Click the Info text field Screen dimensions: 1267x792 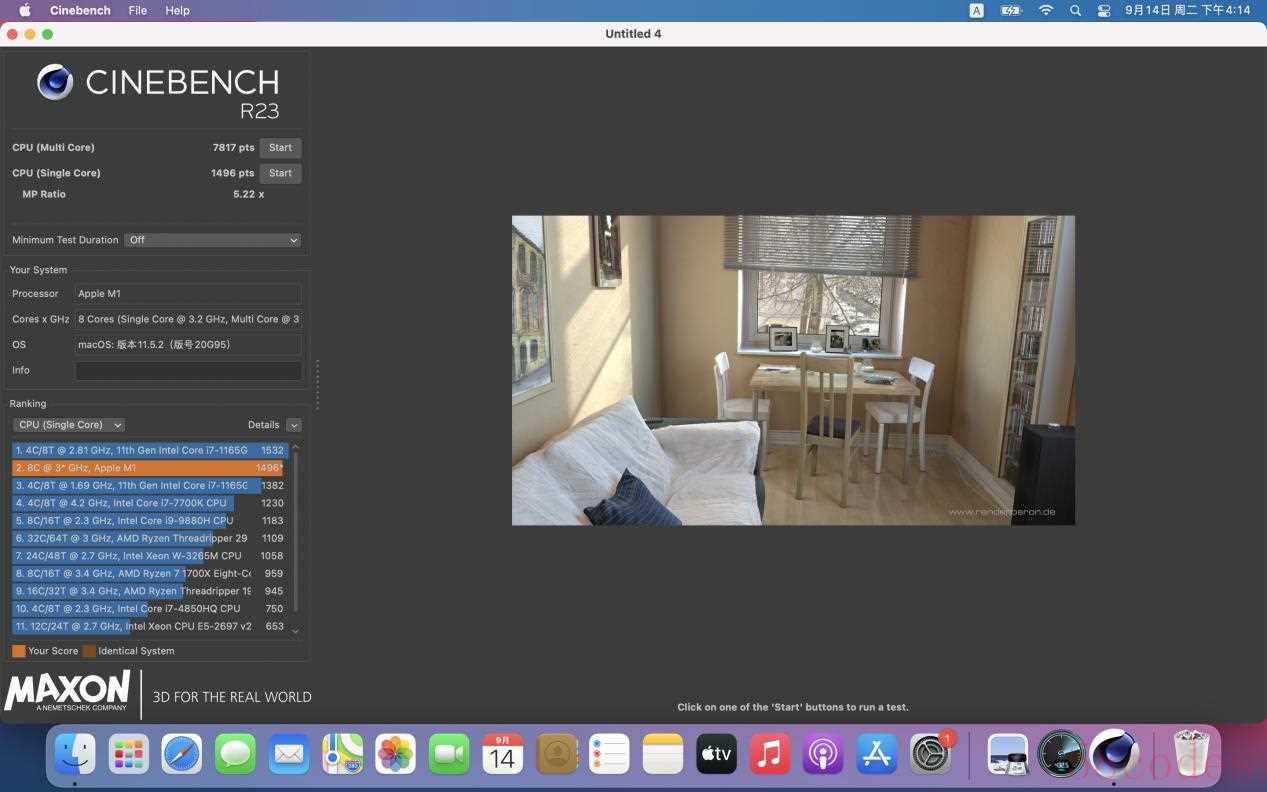188,371
